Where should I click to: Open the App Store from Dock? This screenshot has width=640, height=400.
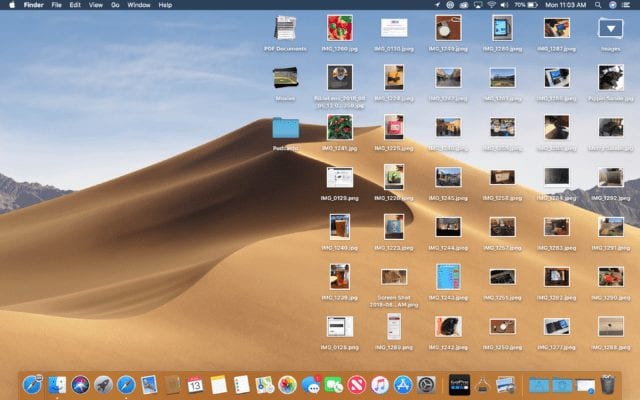point(403,384)
